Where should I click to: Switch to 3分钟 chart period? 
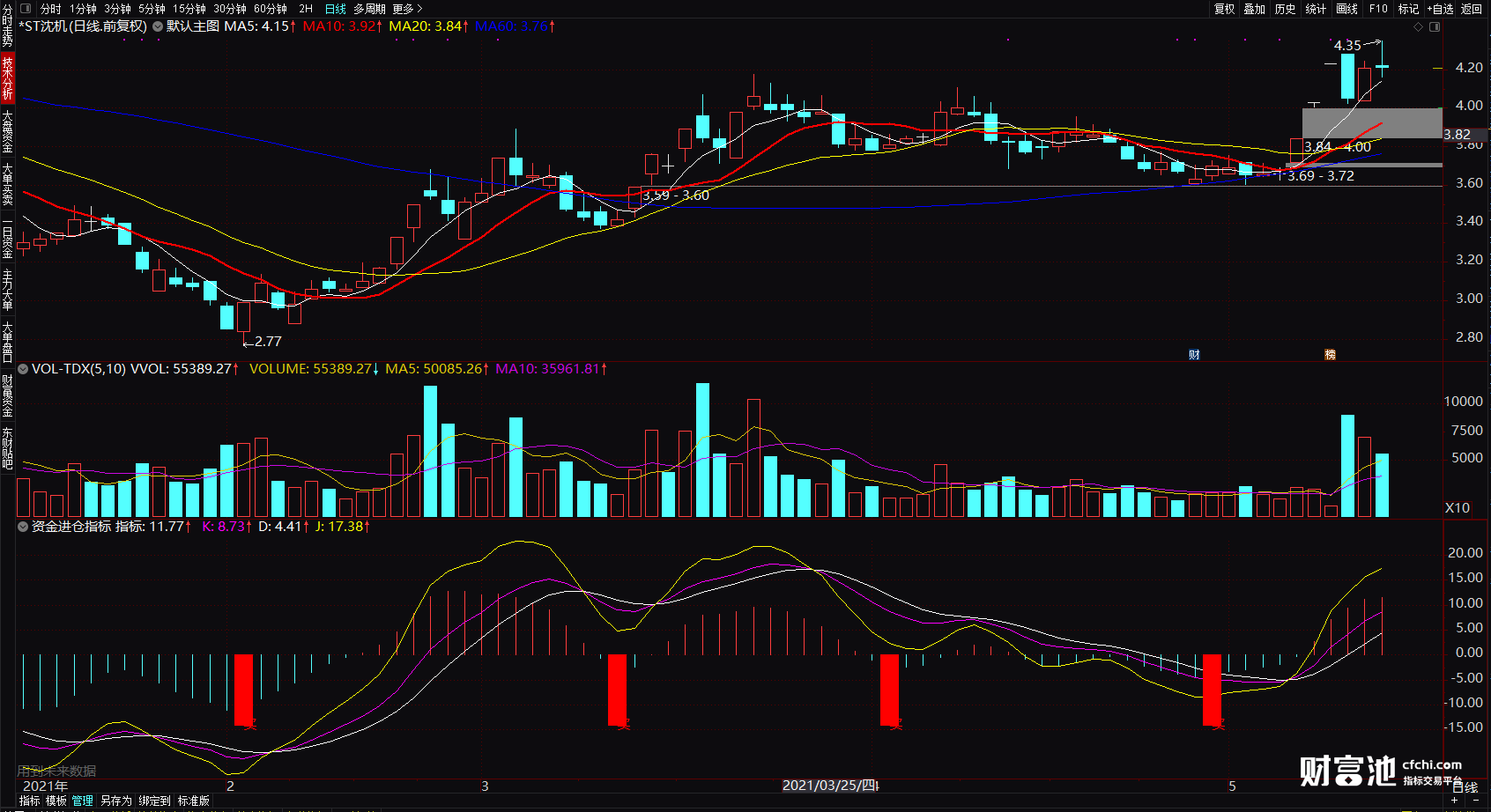[117, 9]
